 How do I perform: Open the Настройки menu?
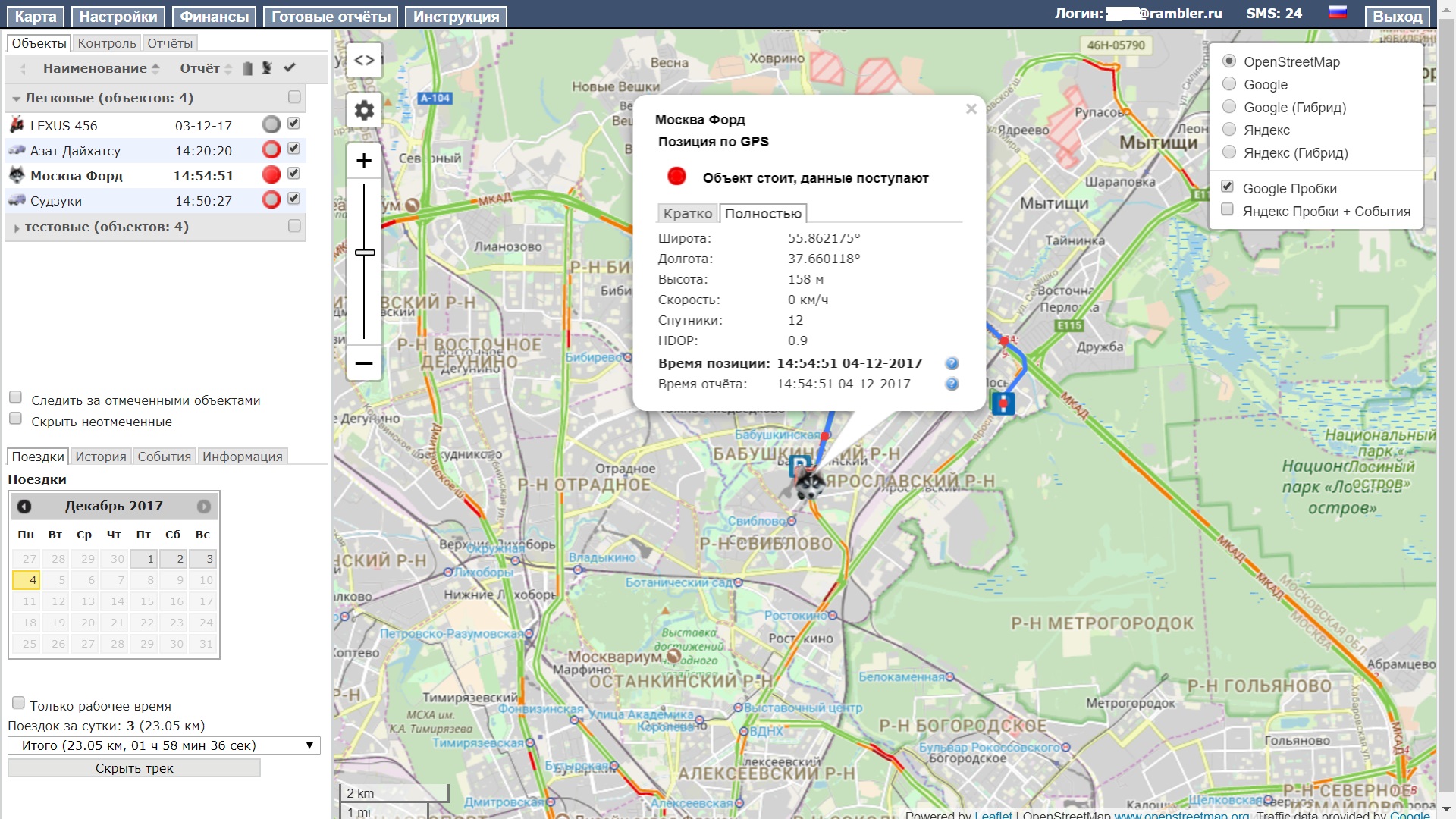[118, 17]
